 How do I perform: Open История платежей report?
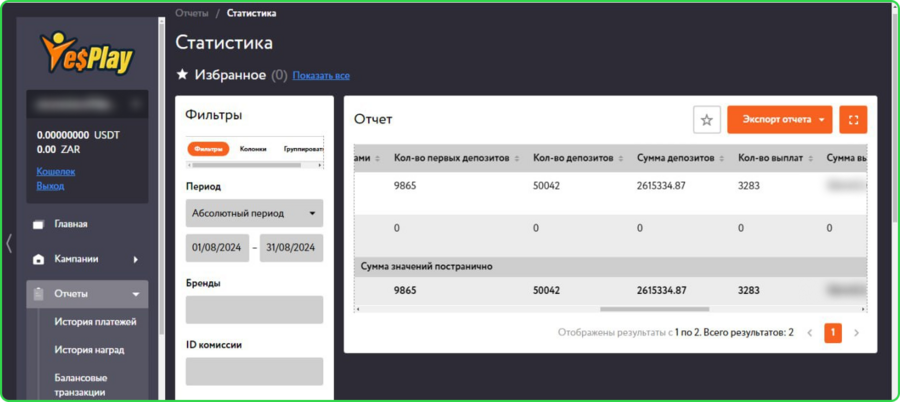[95, 322]
